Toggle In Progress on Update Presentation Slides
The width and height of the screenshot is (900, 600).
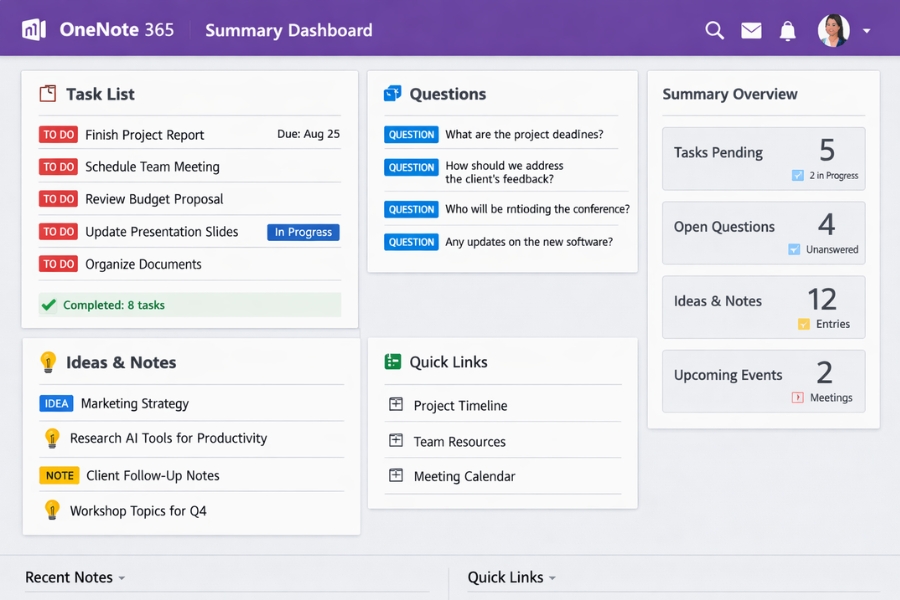(x=303, y=232)
